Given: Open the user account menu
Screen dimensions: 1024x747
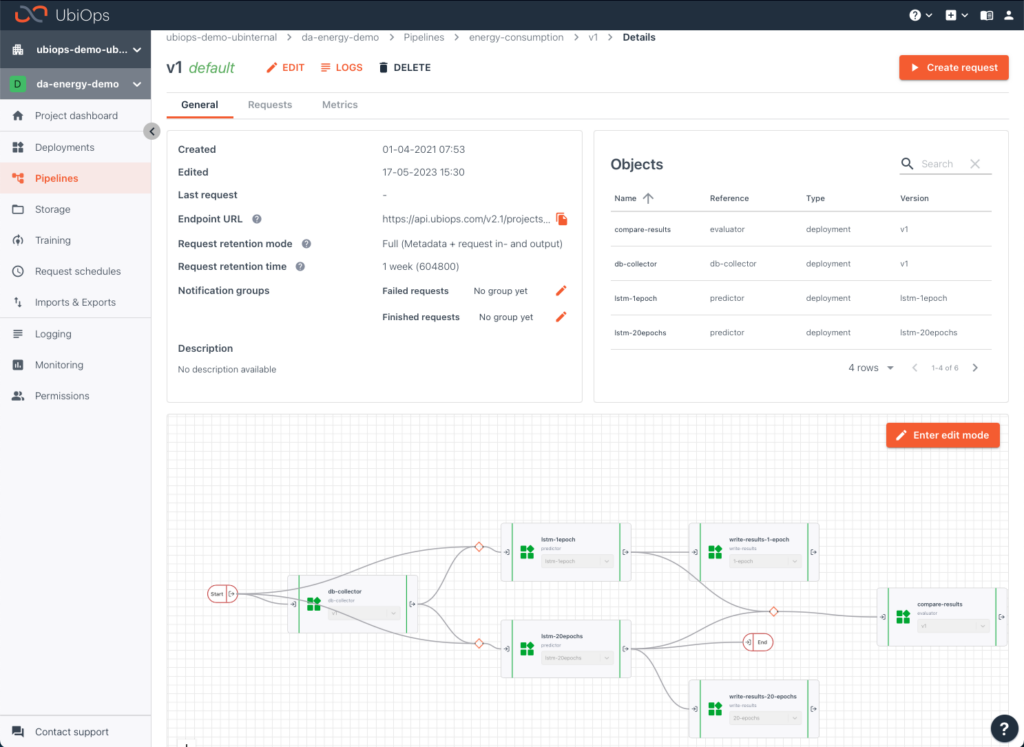Looking at the screenshot, I should click(x=1009, y=15).
